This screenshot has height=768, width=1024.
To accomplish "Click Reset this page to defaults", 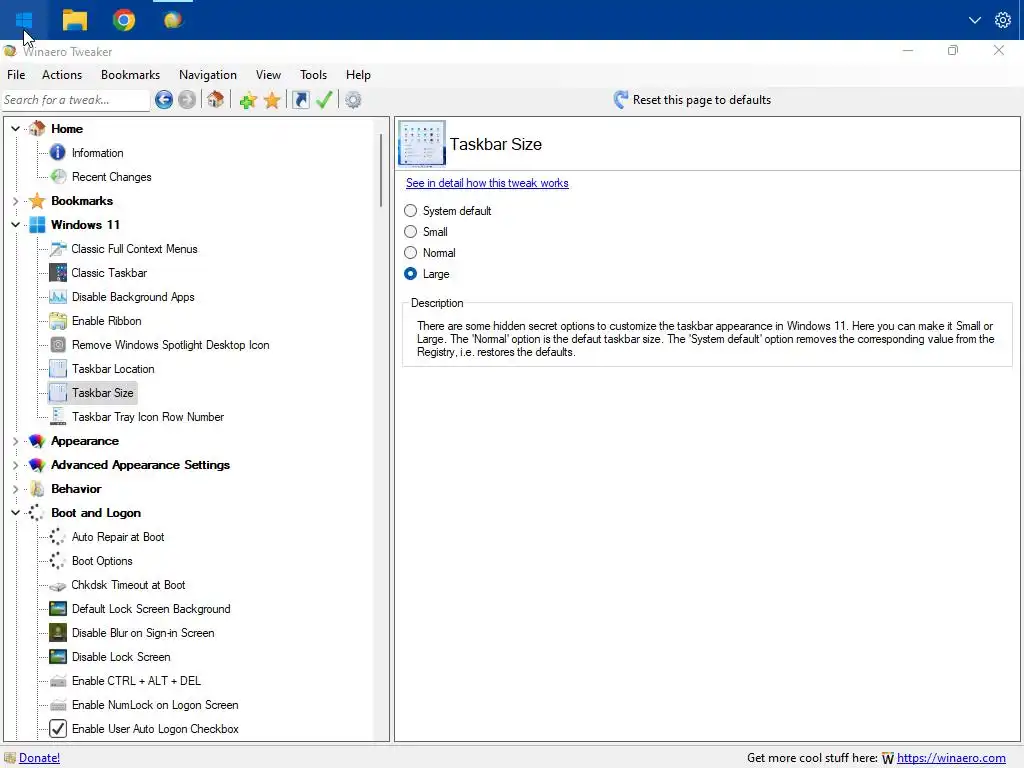I will coord(692,100).
